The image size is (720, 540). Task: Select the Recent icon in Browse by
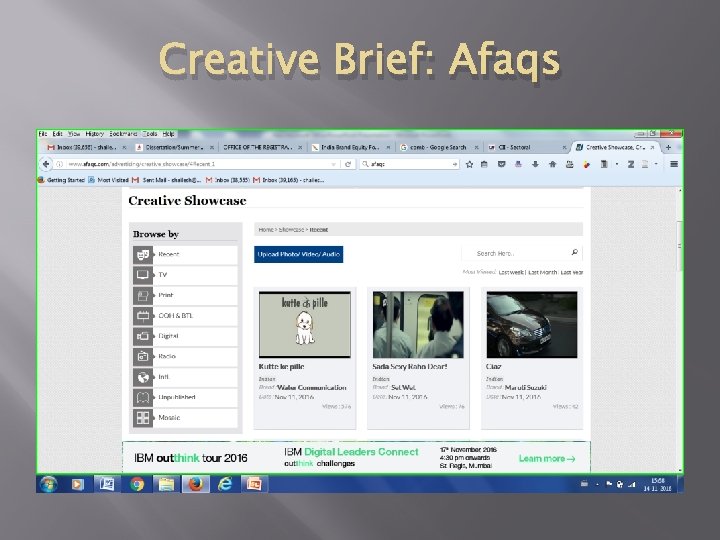(x=143, y=254)
